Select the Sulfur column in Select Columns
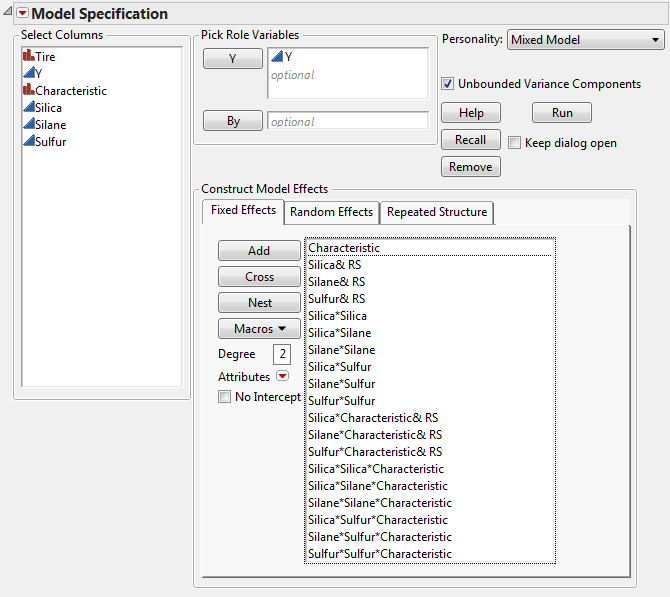Image resolution: width=670 pixels, height=597 pixels. [x=45, y=141]
